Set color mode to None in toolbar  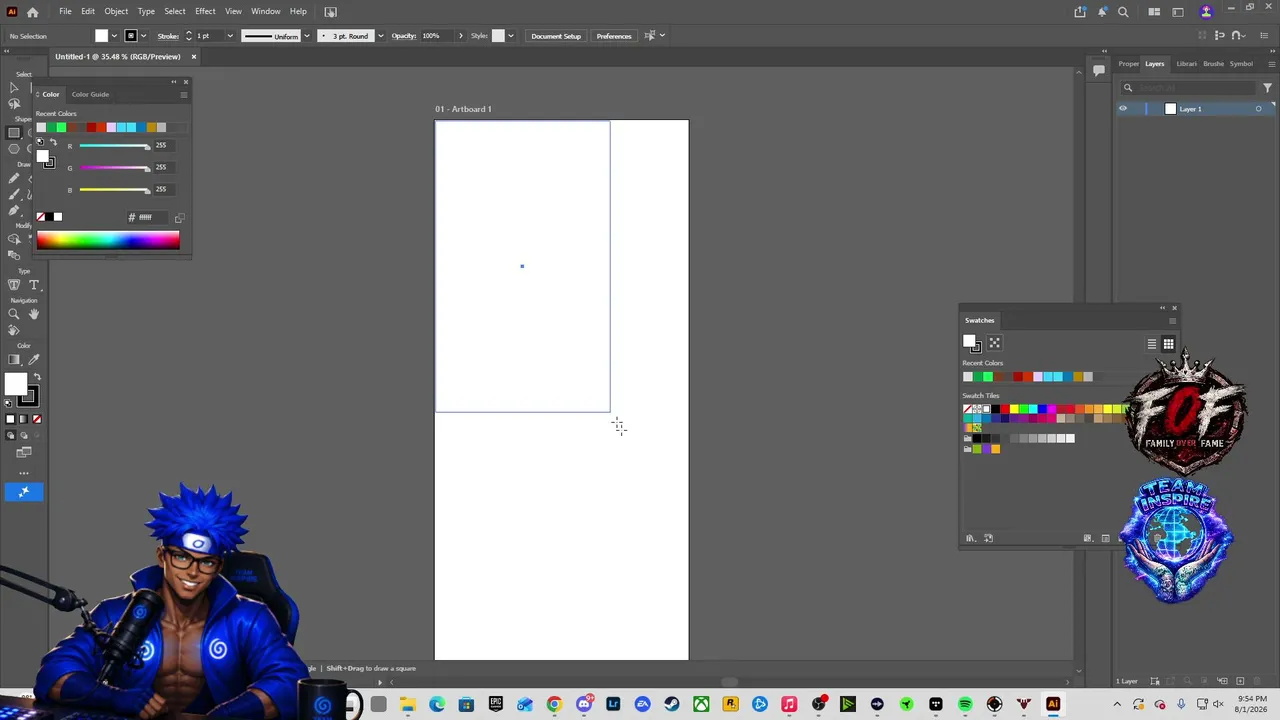(37, 419)
